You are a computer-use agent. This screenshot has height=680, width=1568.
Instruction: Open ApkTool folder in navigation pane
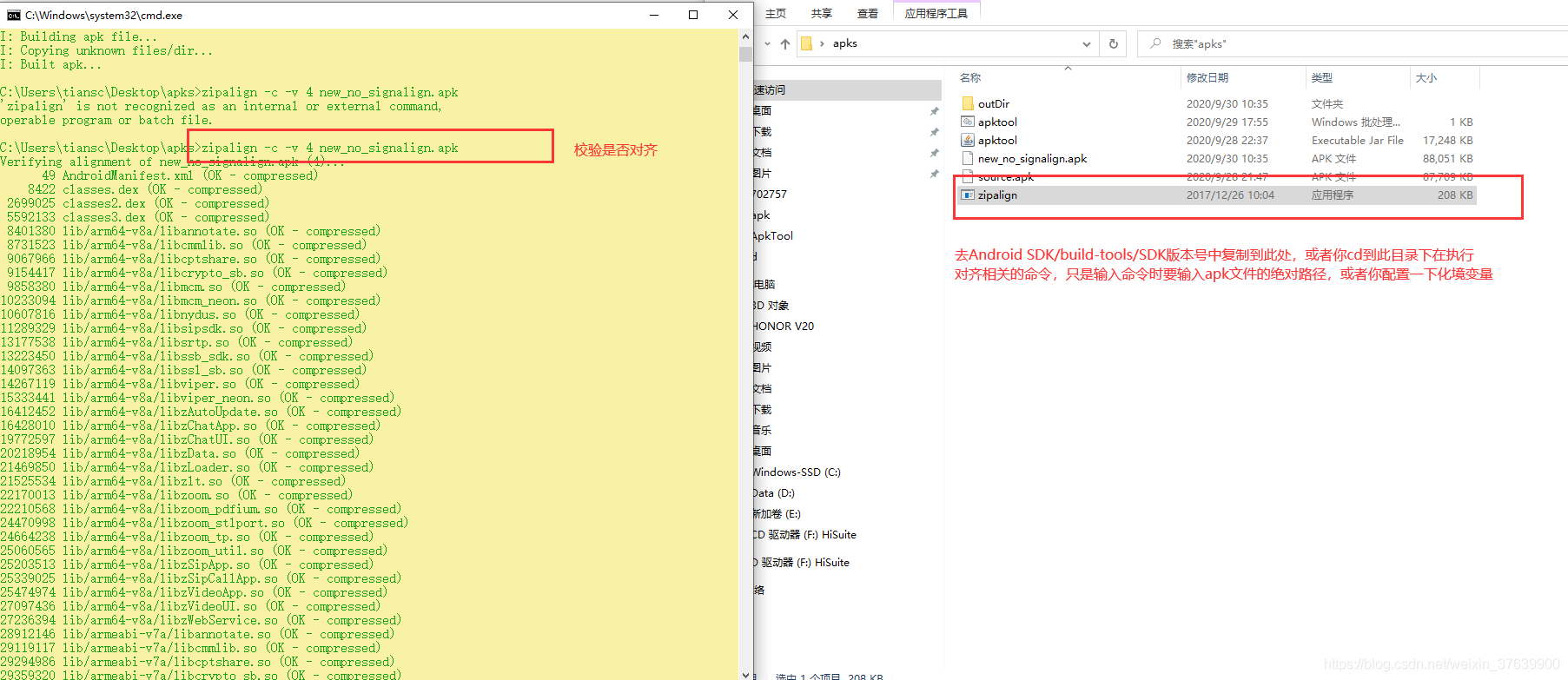coord(773,236)
